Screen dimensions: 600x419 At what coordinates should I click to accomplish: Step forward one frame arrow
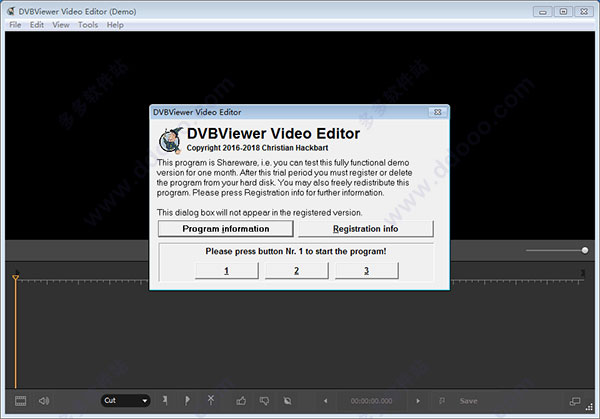(x=418, y=401)
